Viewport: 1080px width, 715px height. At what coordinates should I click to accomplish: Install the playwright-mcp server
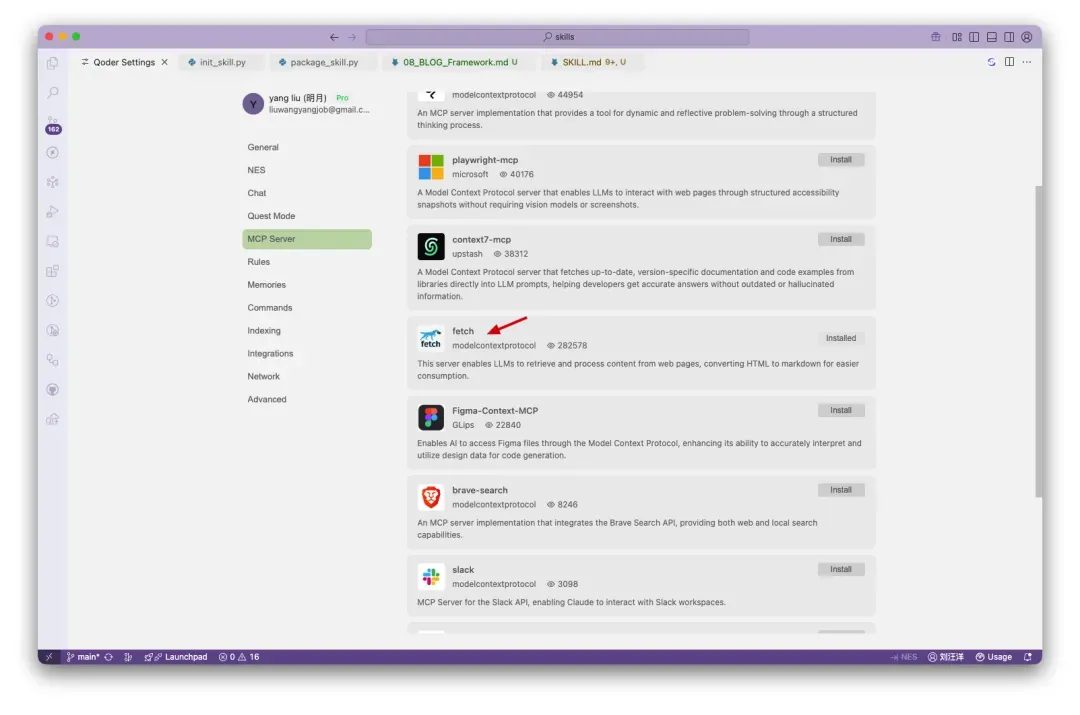point(840,160)
